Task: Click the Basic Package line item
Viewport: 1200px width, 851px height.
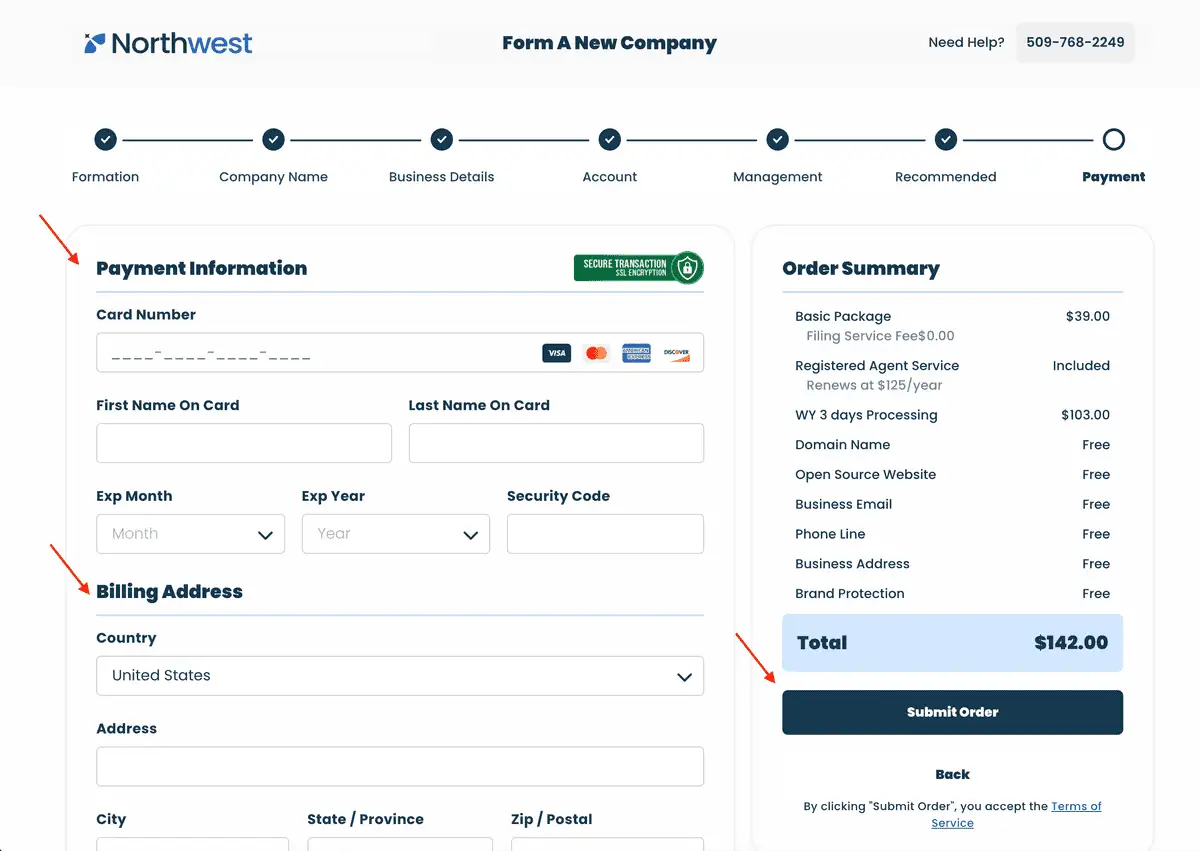Action: [843, 316]
